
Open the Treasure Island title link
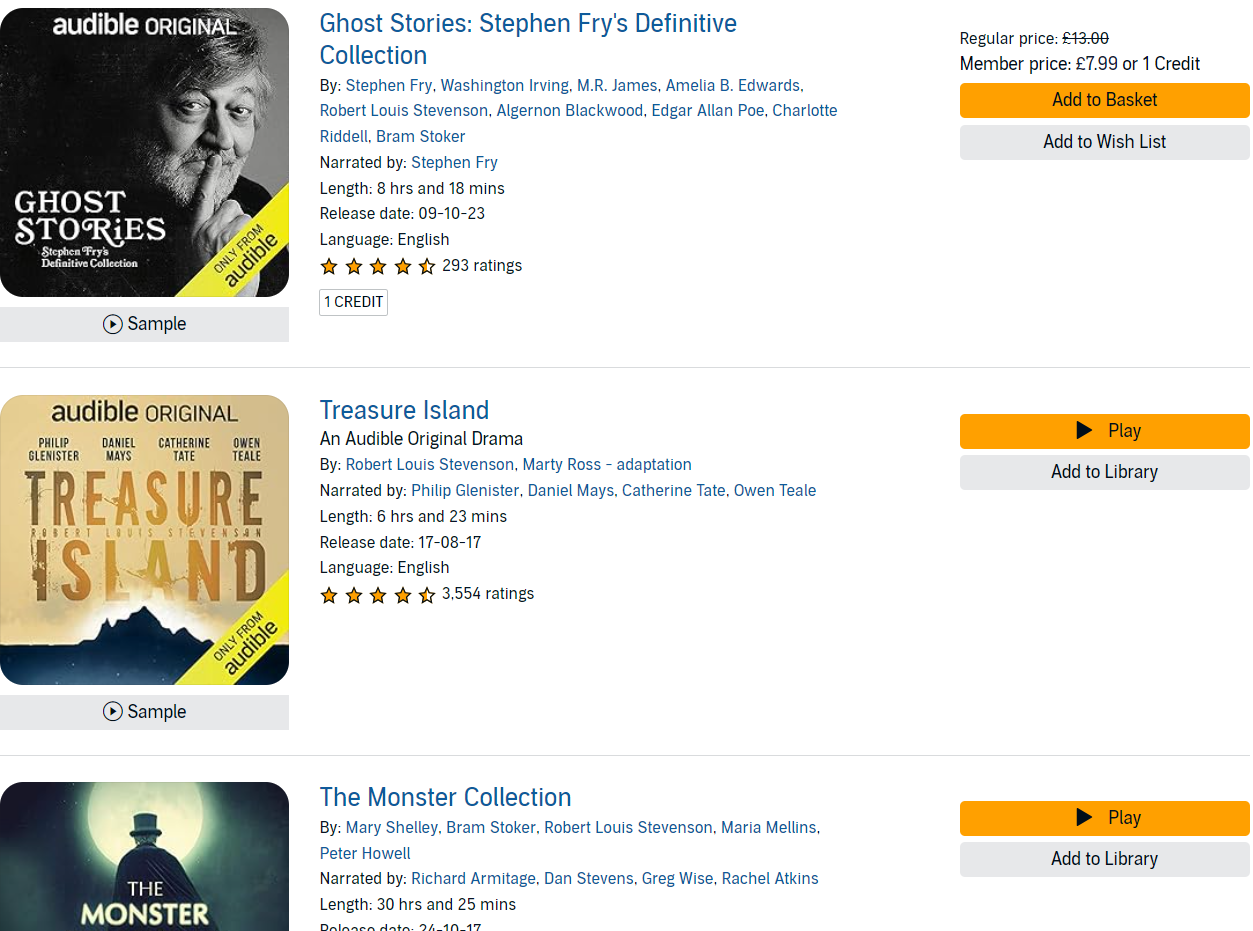coord(404,410)
